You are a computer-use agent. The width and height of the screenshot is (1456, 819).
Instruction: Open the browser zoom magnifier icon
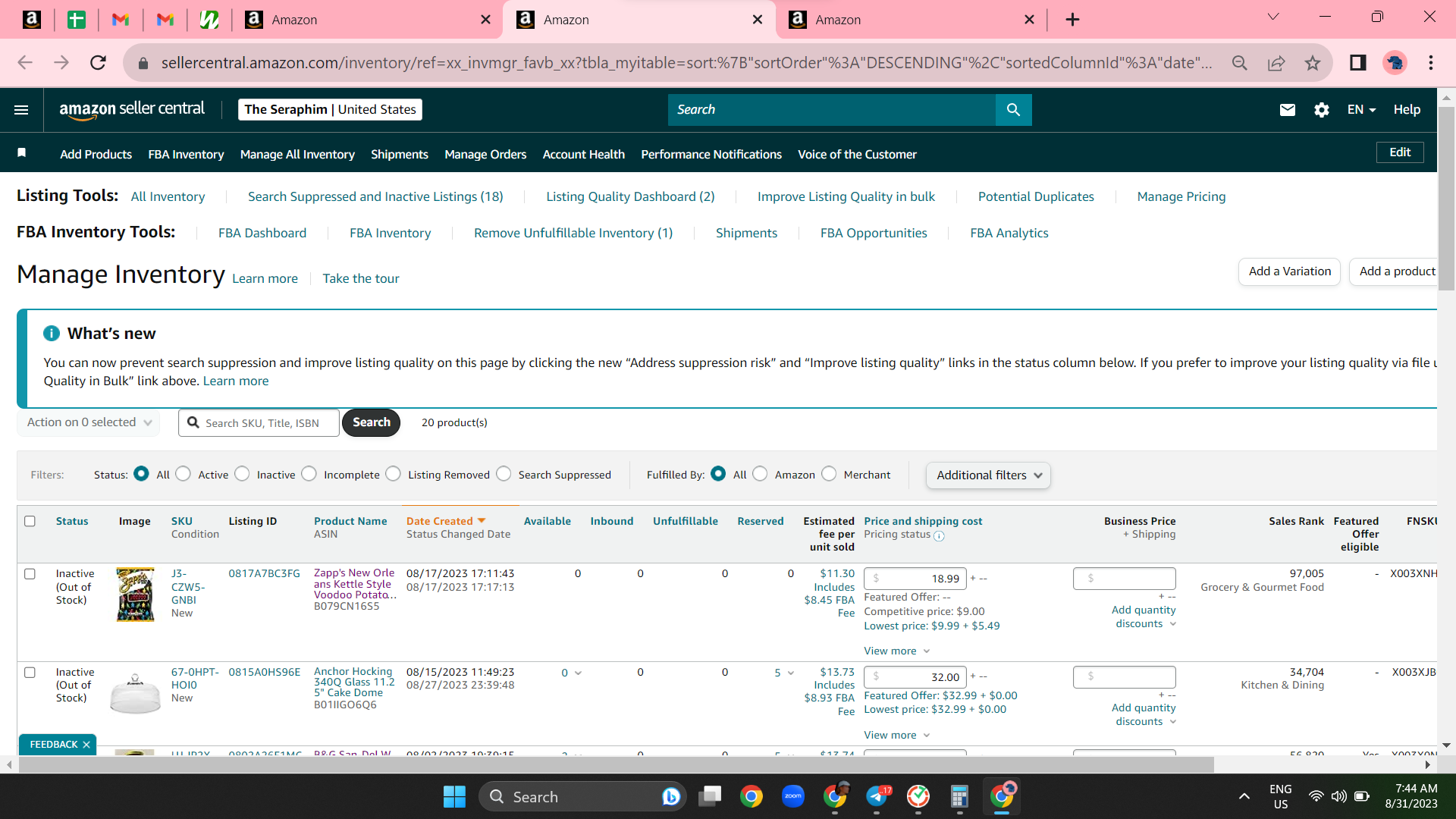click(1240, 63)
